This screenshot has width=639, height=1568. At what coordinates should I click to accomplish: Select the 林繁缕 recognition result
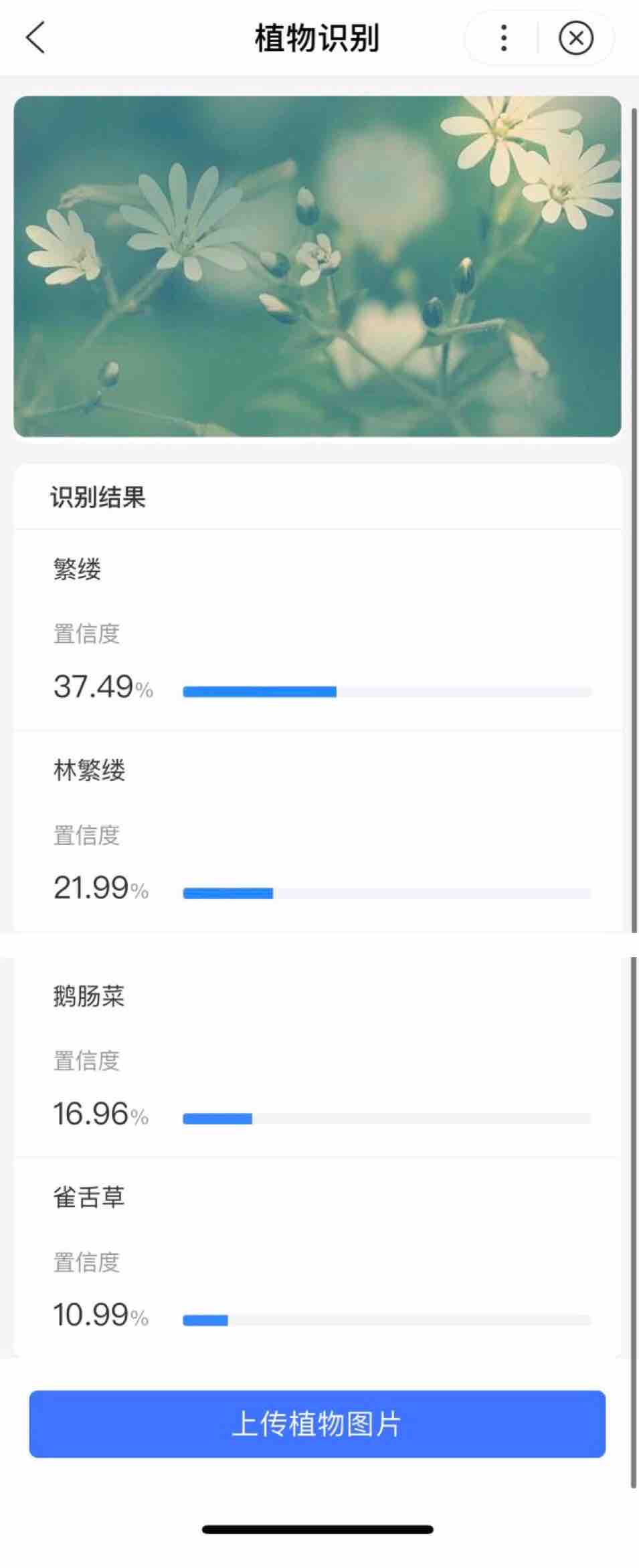317,831
